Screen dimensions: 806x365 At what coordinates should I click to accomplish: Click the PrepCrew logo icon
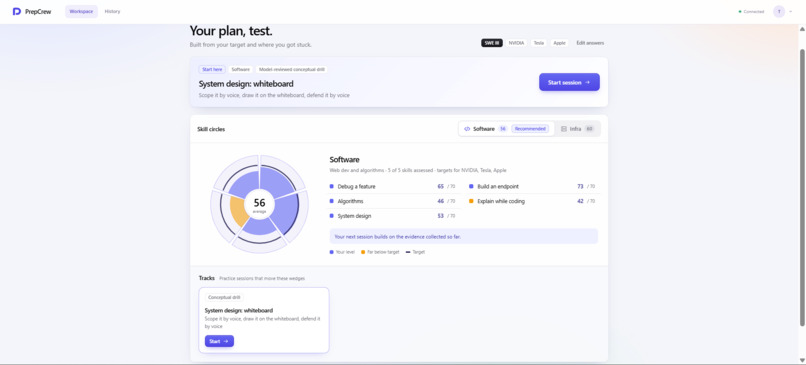pyautogui.click(x=16, y=11)
